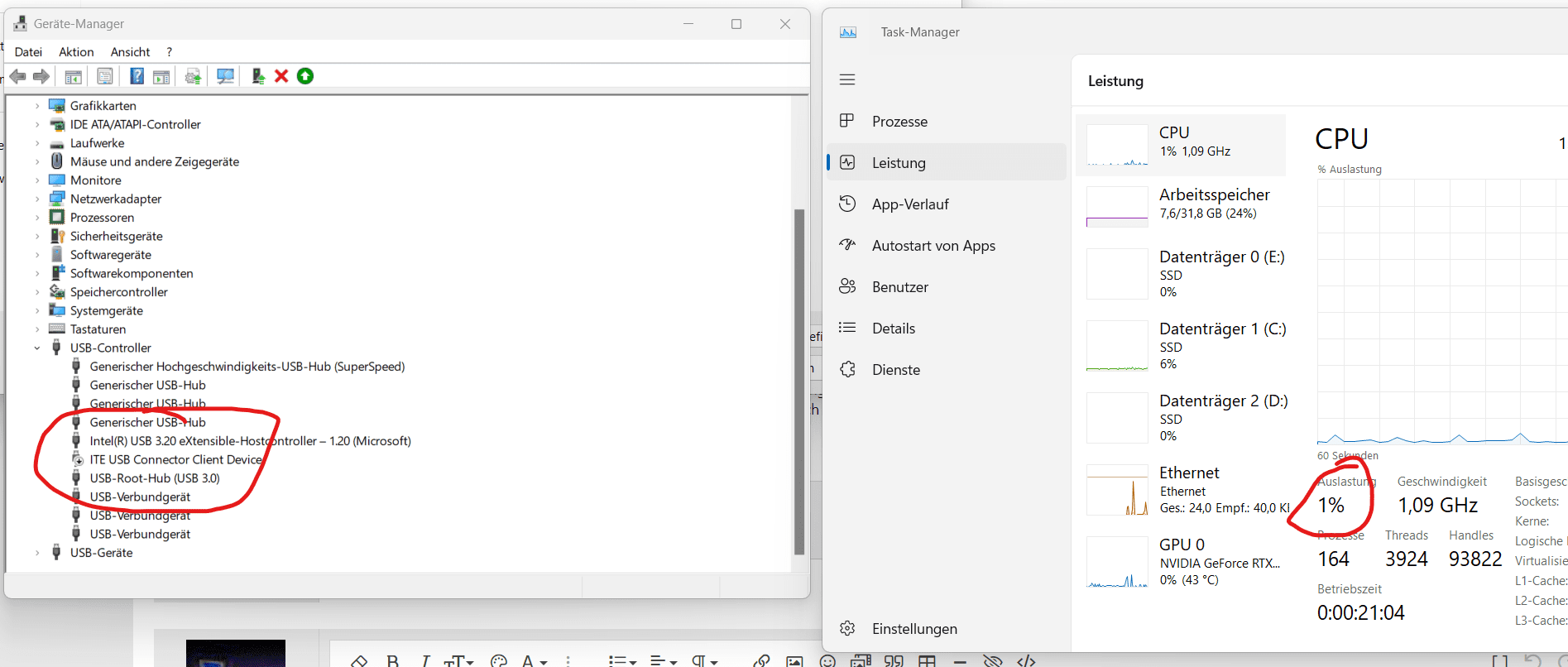1568x667 pixels.
Task: Click the blue help question-mark toolbar icon
Action: click(x=137, y=76)
